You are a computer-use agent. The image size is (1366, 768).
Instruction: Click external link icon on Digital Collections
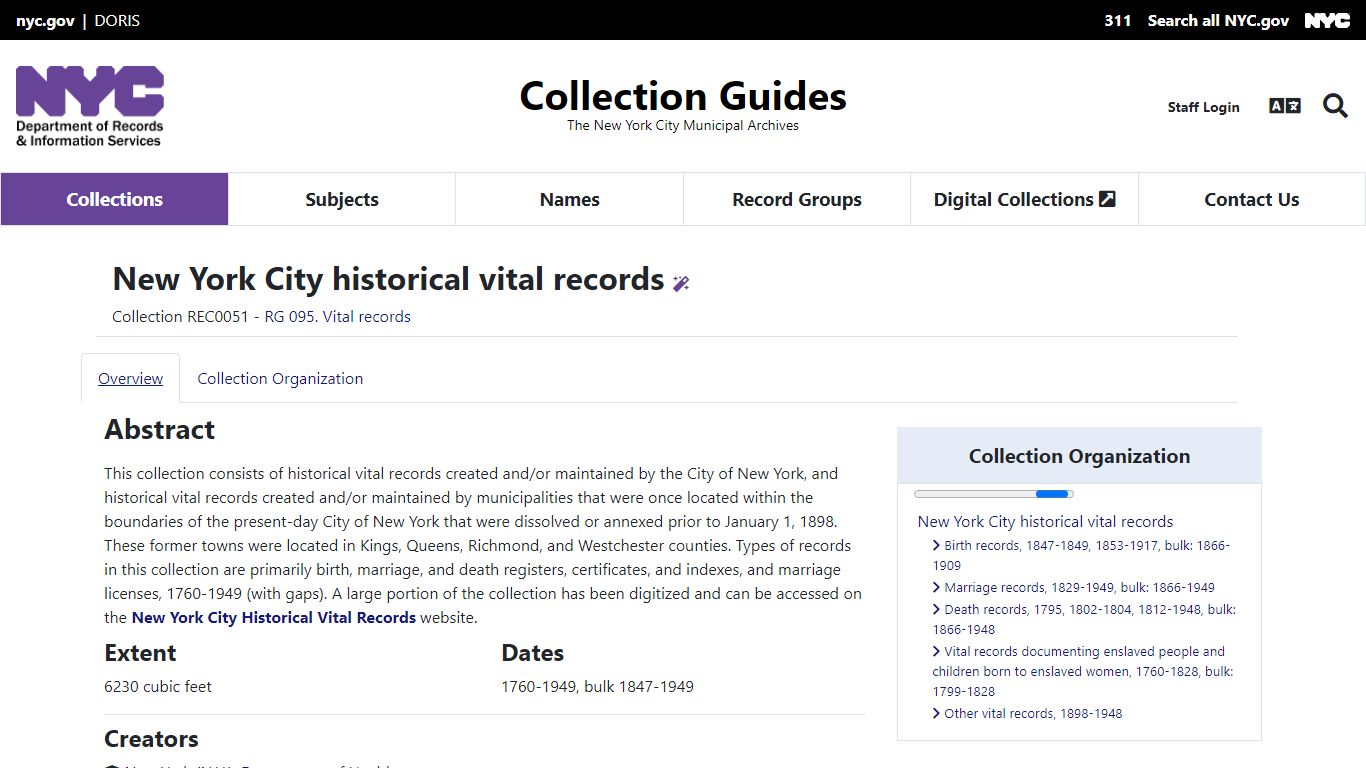(x=1107, y=199)
